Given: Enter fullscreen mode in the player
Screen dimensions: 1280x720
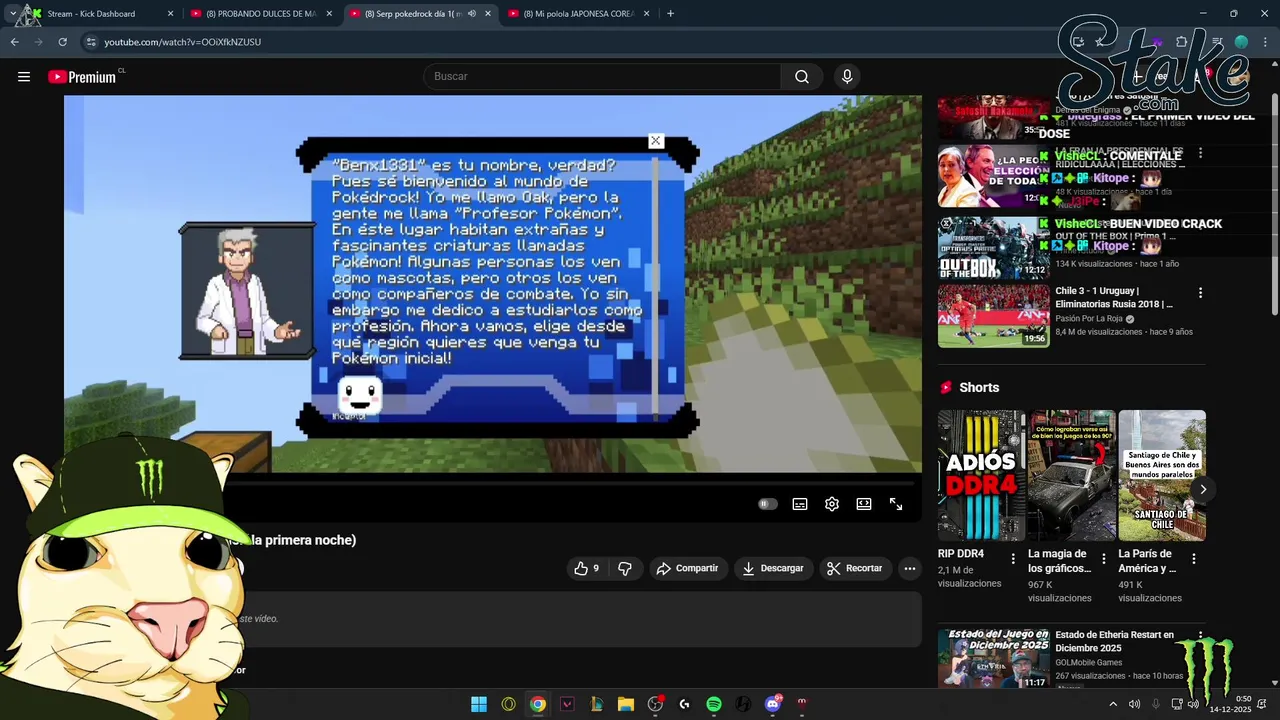Looking at the screenshot, I should pos(896,504).
